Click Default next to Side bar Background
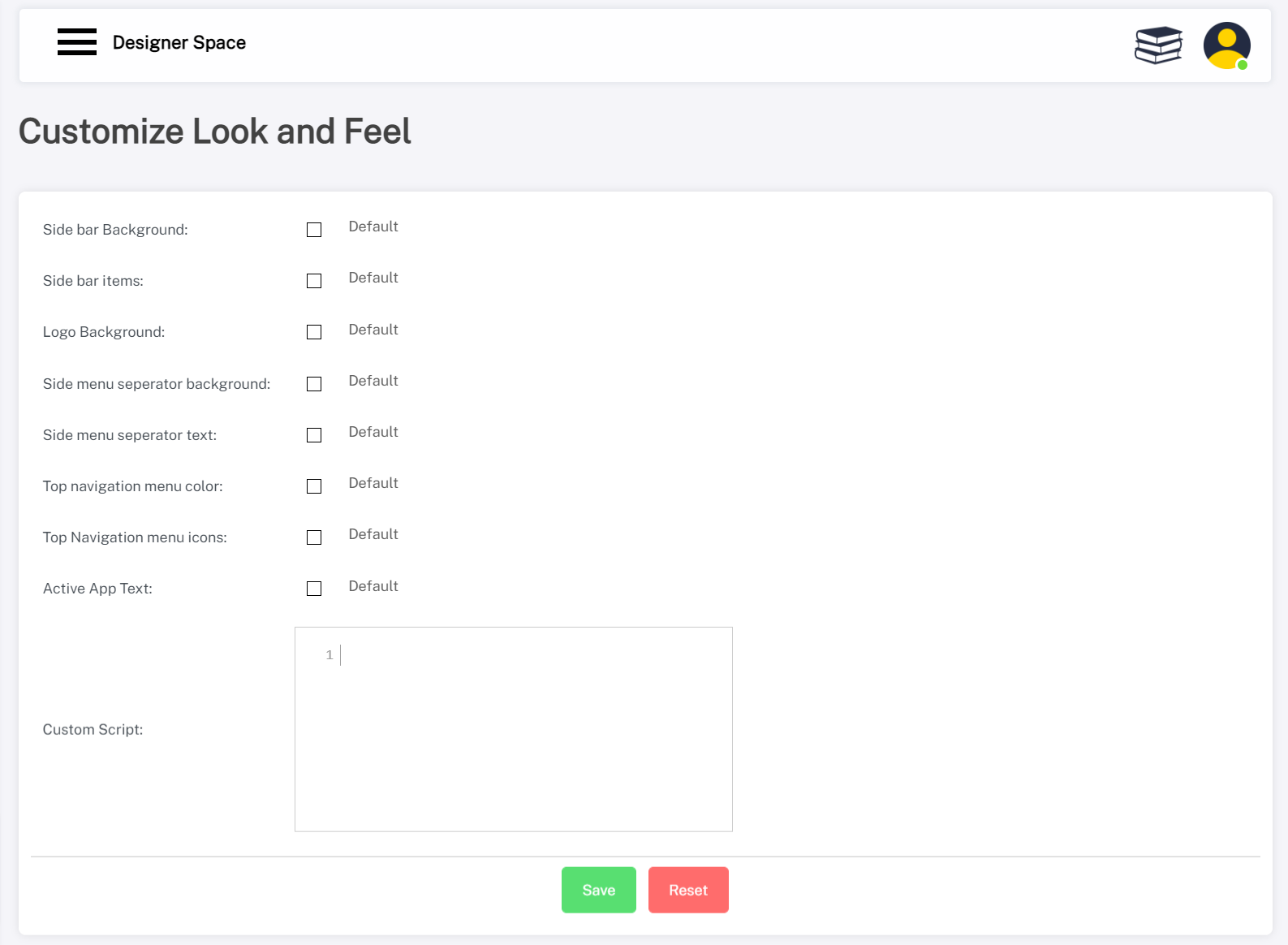 pos(373,227)
